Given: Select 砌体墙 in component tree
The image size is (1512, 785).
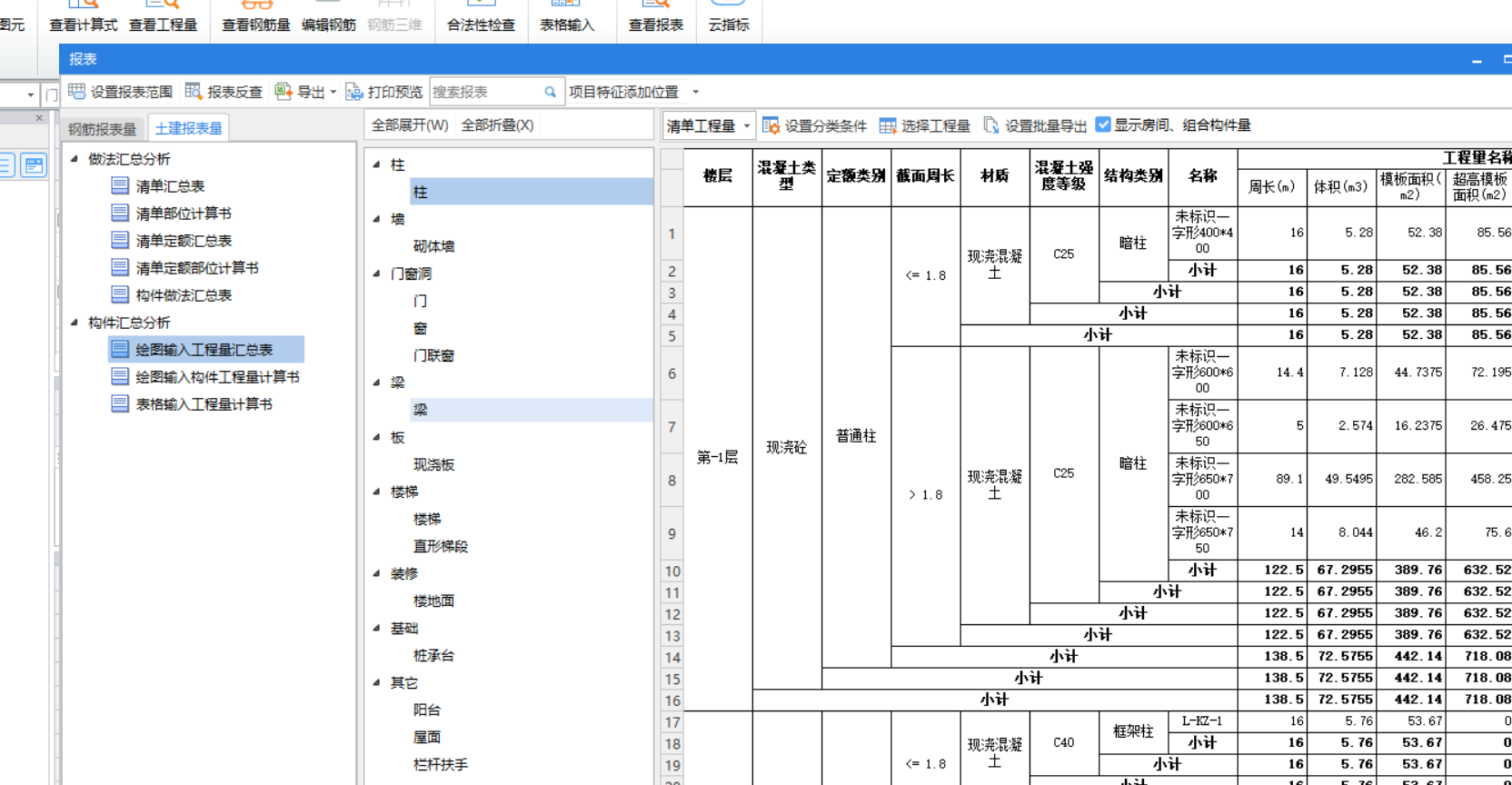Looking at the screenshot, I should pos(433,246).
